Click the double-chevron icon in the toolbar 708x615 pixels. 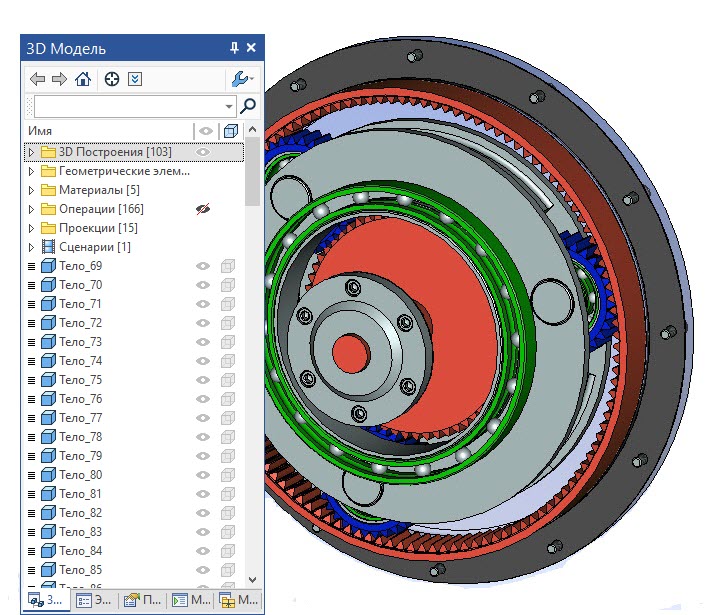point(136,79)
